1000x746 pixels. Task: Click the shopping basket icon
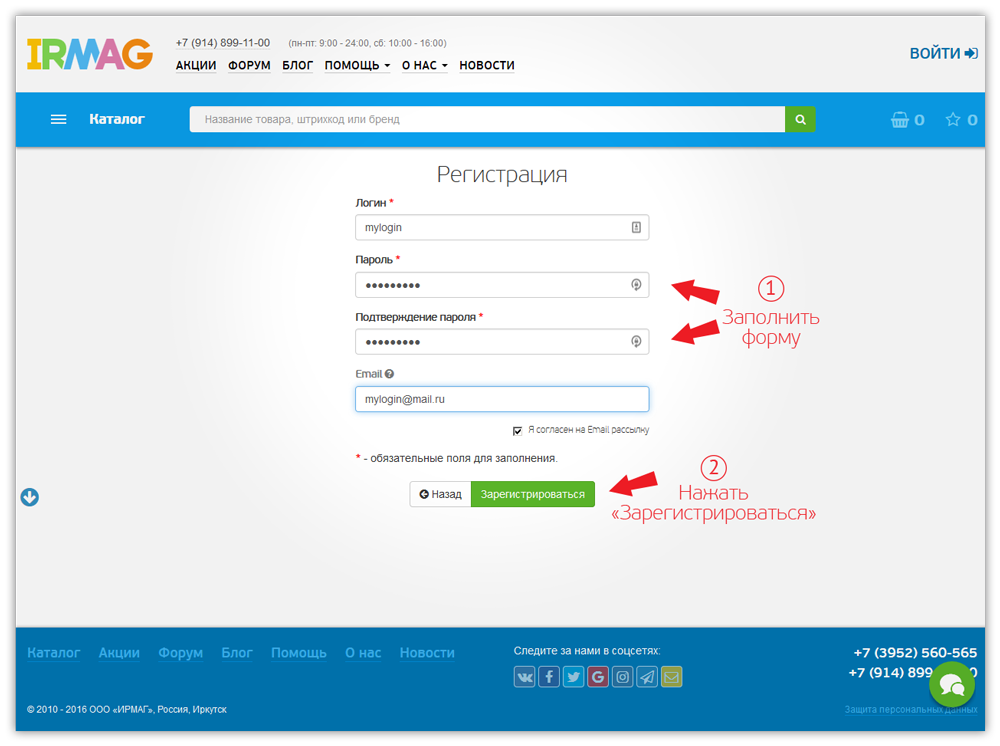pos(900,120)
